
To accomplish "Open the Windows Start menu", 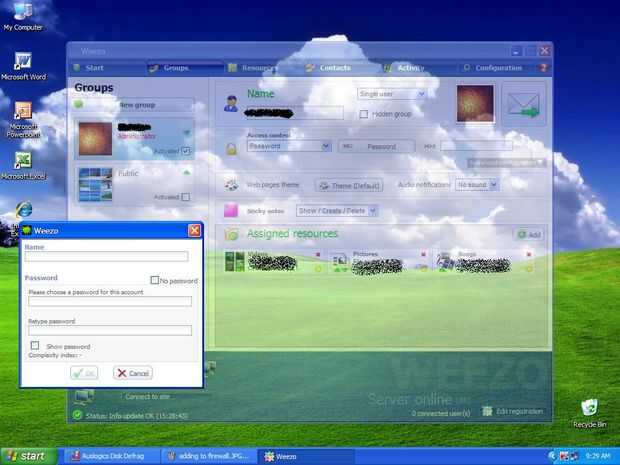I will click(x=28, y=456).
